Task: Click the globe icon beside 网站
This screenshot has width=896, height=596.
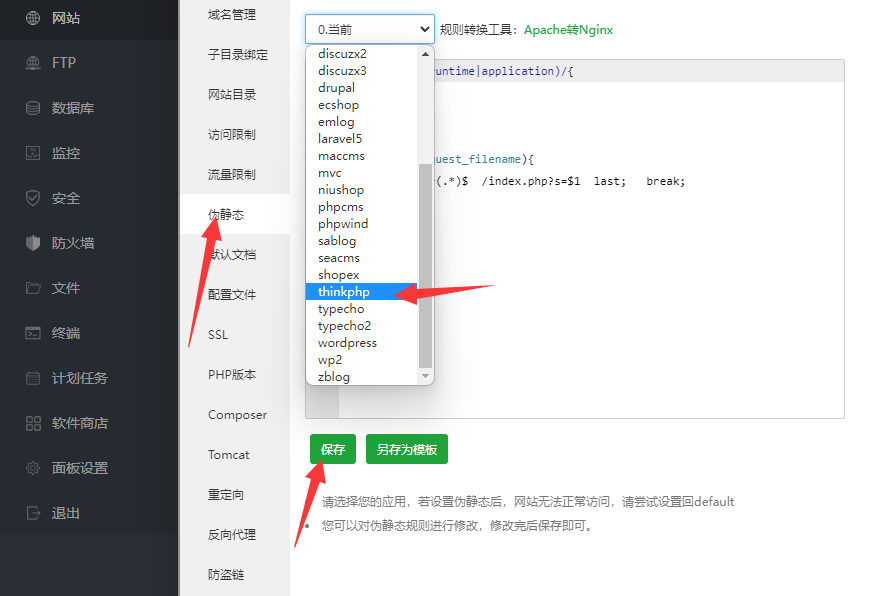Action: (33, 18)
